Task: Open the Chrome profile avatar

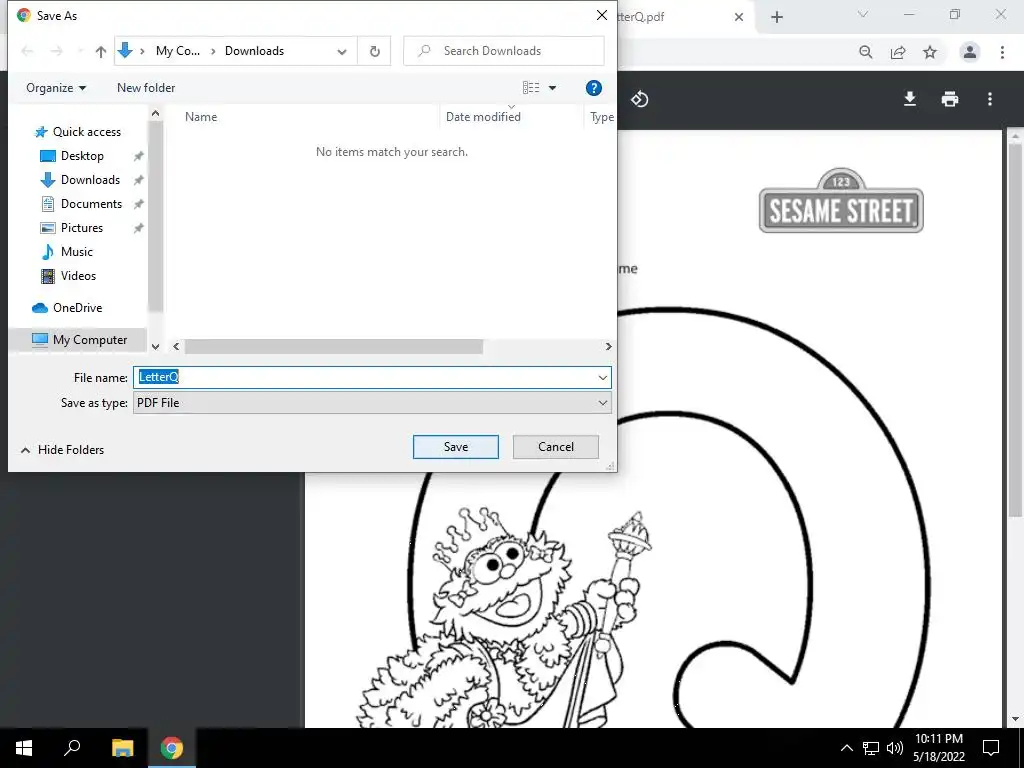Action: 970,52
